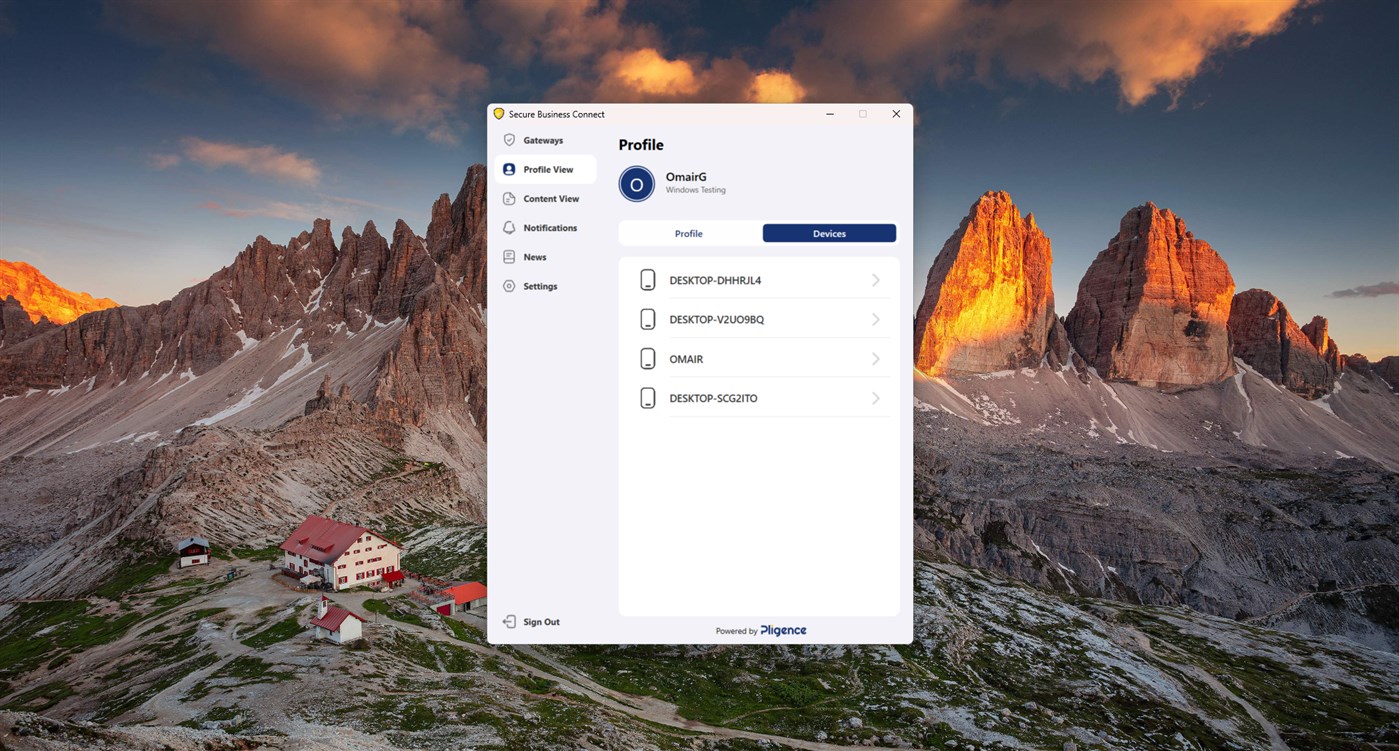1399x751 pixels.
Task: Expand DESKTOP-DHHRJL4 details chevron
Action: tap(876, 280)
